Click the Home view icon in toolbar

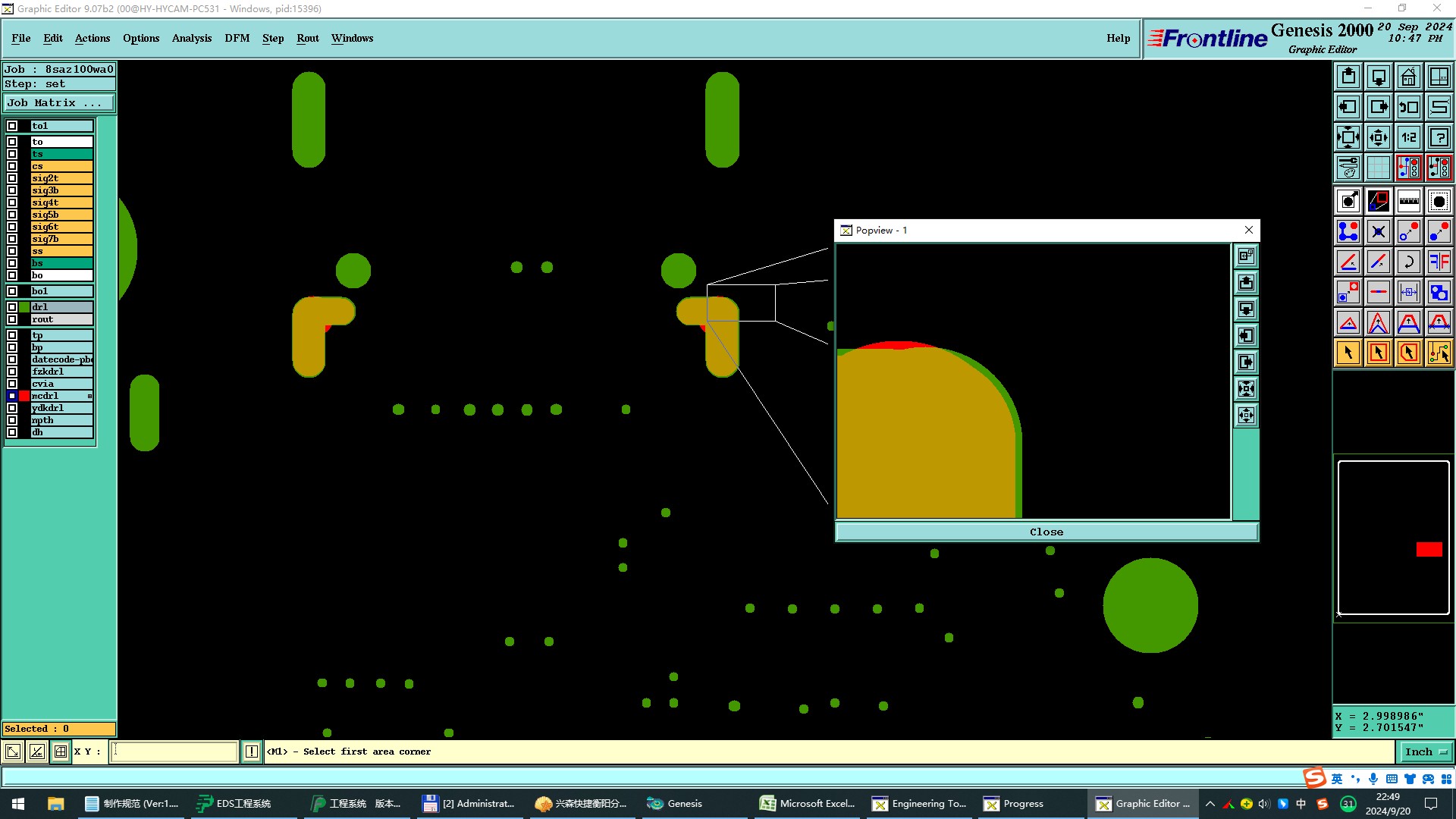coord(1408,77)
